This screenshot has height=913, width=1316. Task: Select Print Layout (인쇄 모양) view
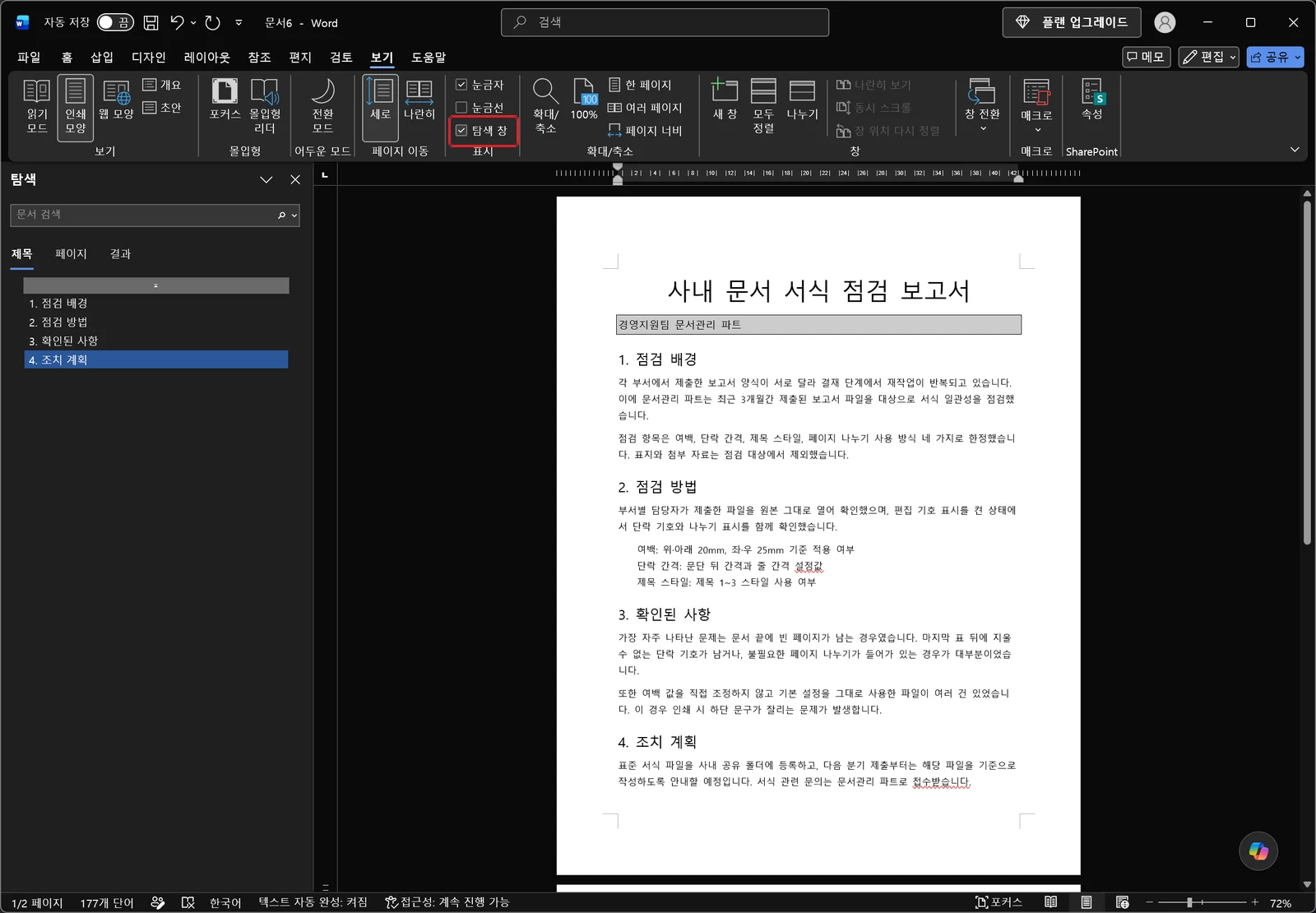point(76,107)
